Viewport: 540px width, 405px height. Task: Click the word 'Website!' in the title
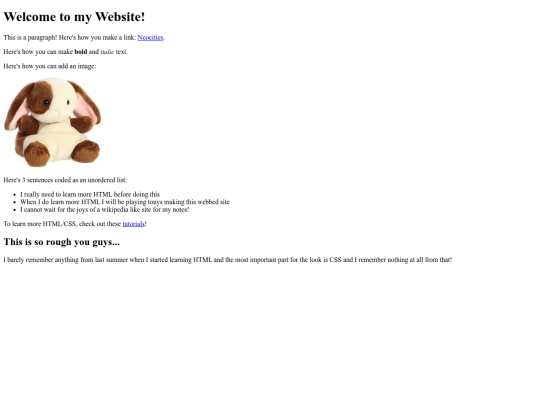(x=120, y=17)
